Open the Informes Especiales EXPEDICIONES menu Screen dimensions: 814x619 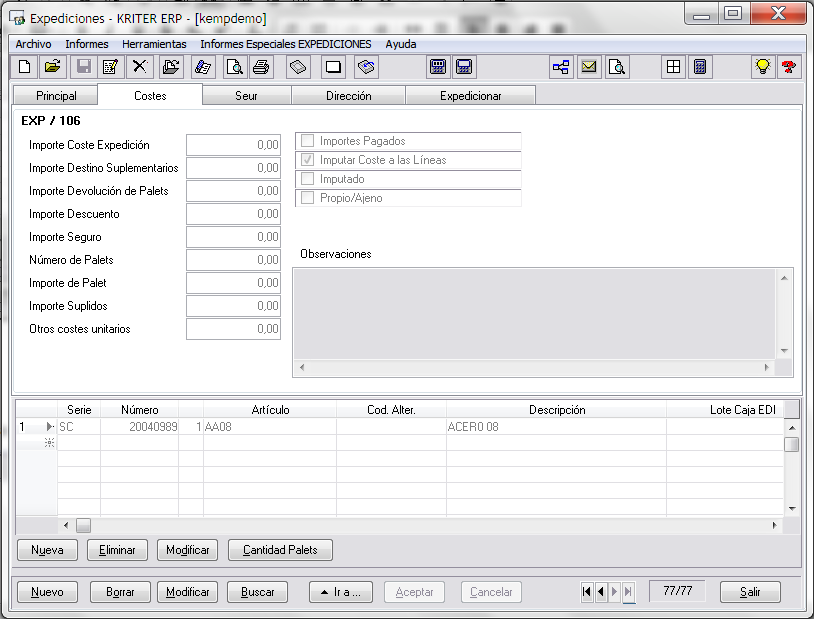click(x=286, y=44)
